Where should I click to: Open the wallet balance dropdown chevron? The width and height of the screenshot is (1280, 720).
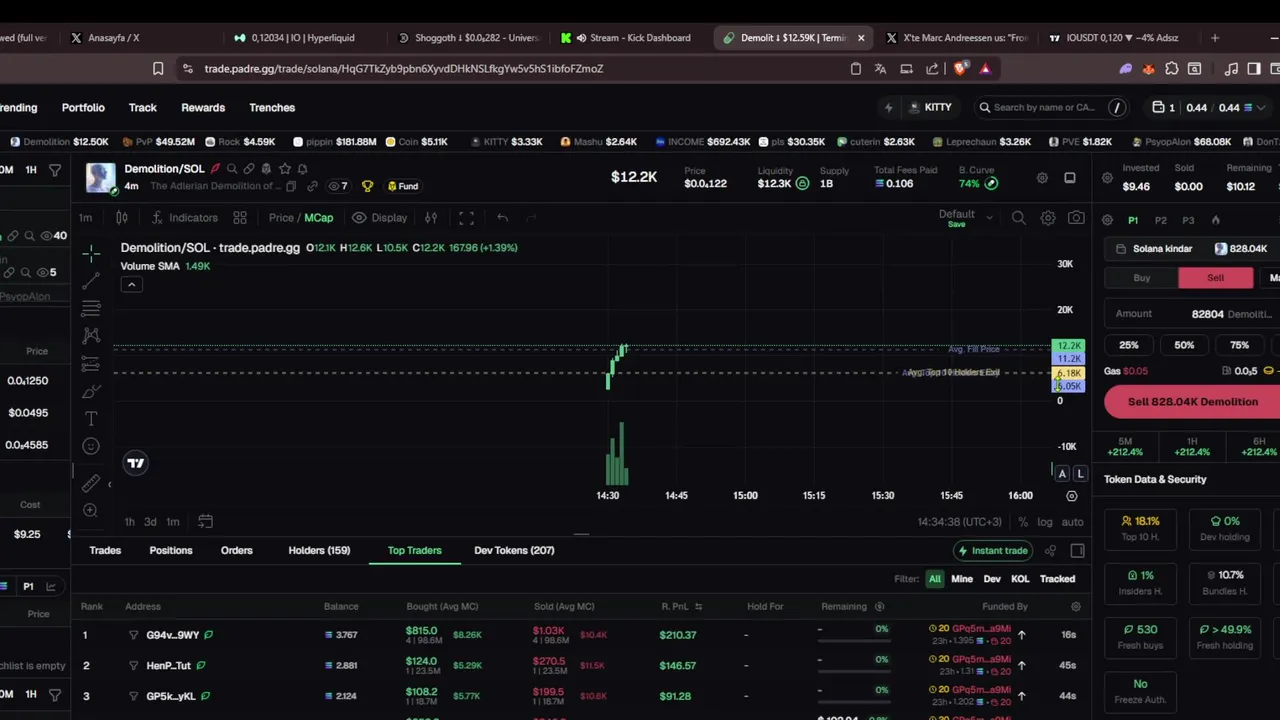point(1260,107)
